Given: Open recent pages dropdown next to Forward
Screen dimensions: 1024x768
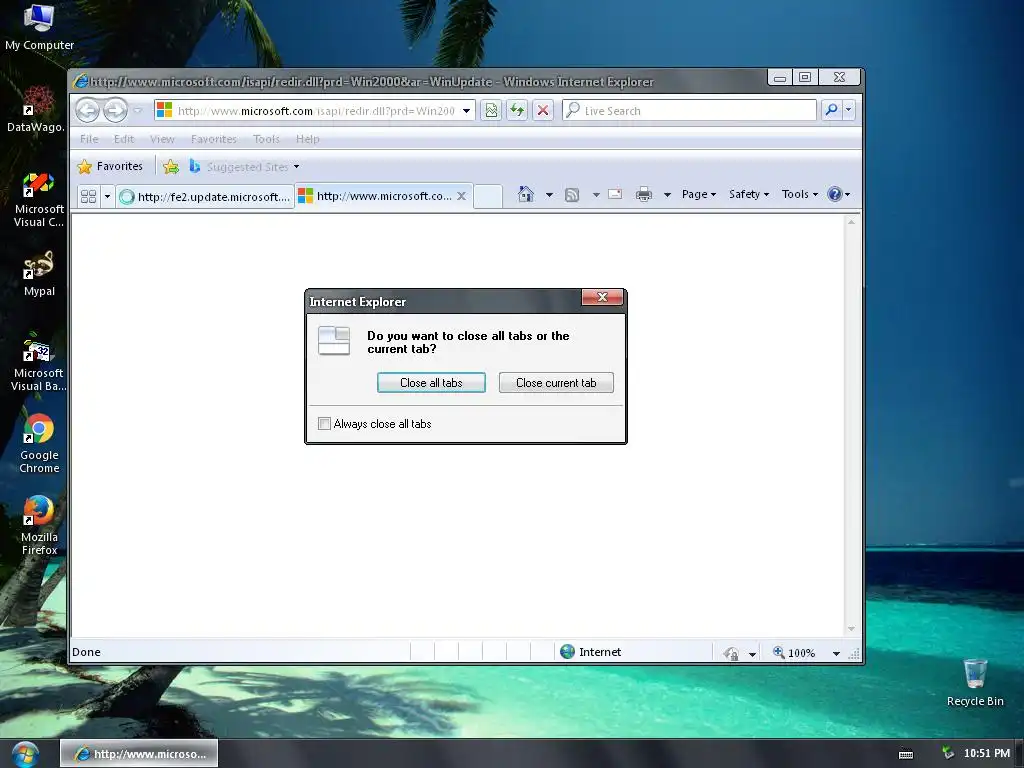Looking at the screenshot, I should pos(138,110).
